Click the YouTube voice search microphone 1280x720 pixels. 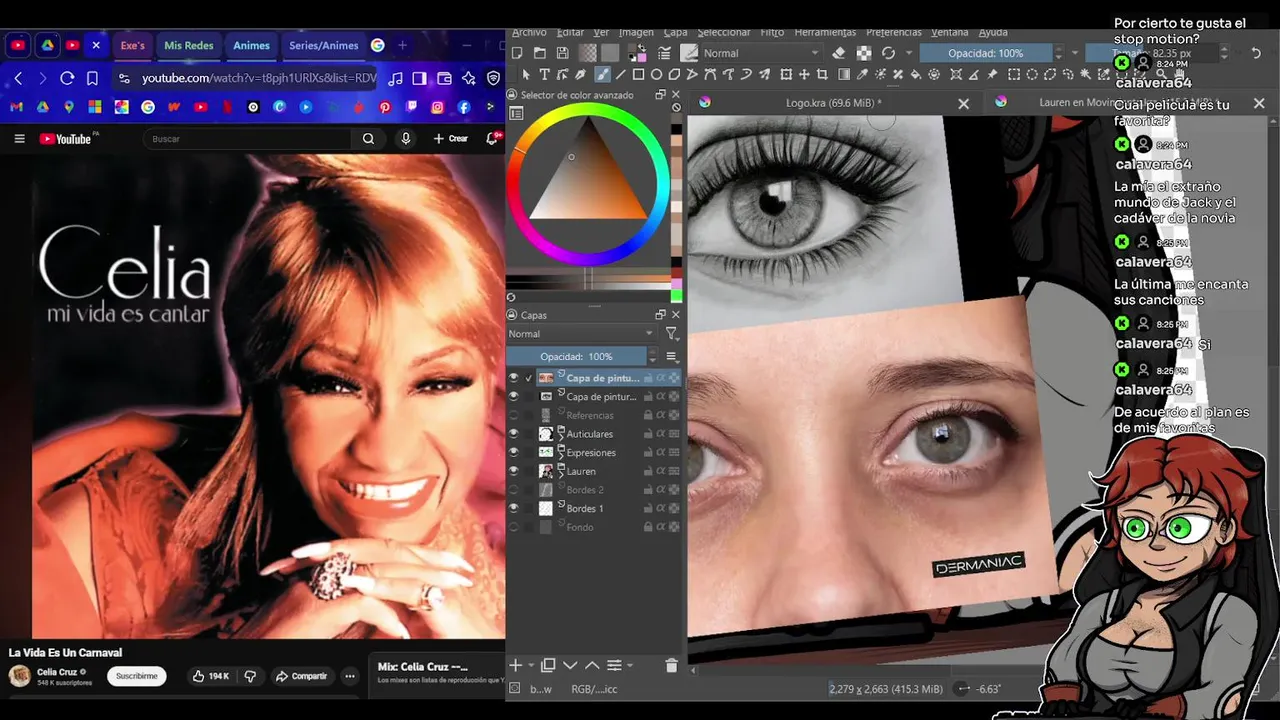(405, 139)
